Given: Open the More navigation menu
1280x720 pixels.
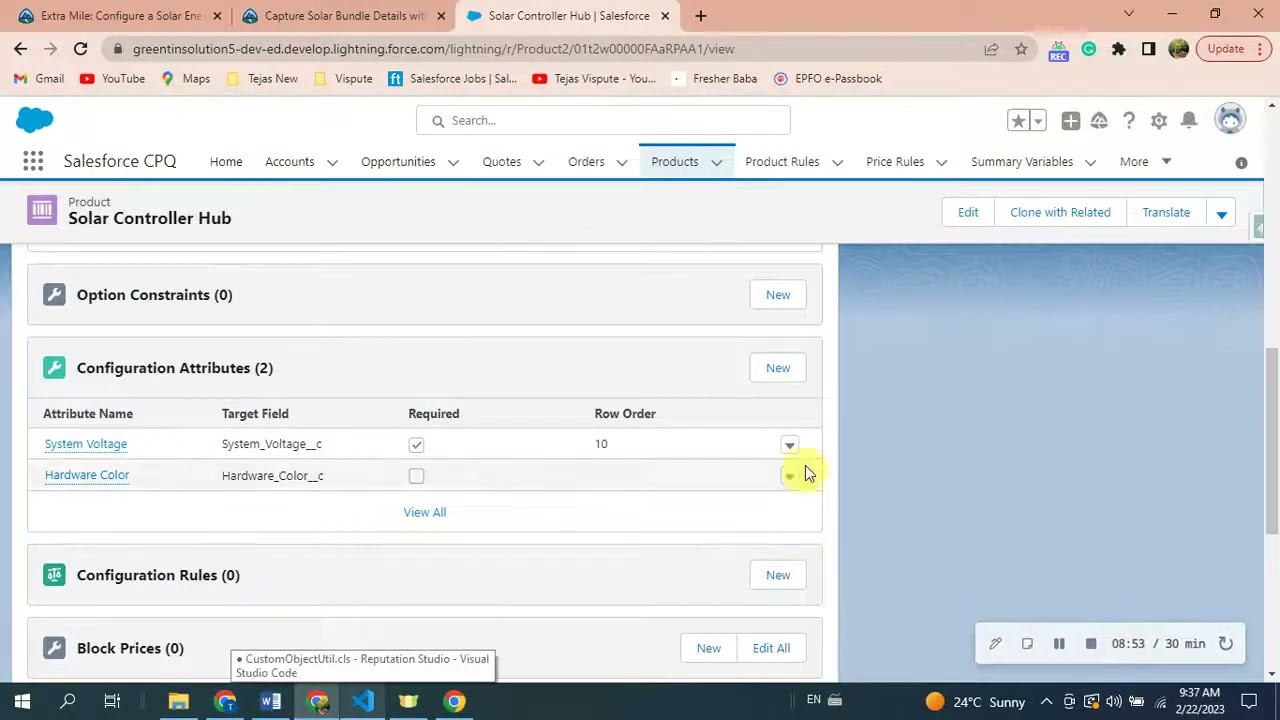Looking at the screenshot, I should tap(1145, 161).
